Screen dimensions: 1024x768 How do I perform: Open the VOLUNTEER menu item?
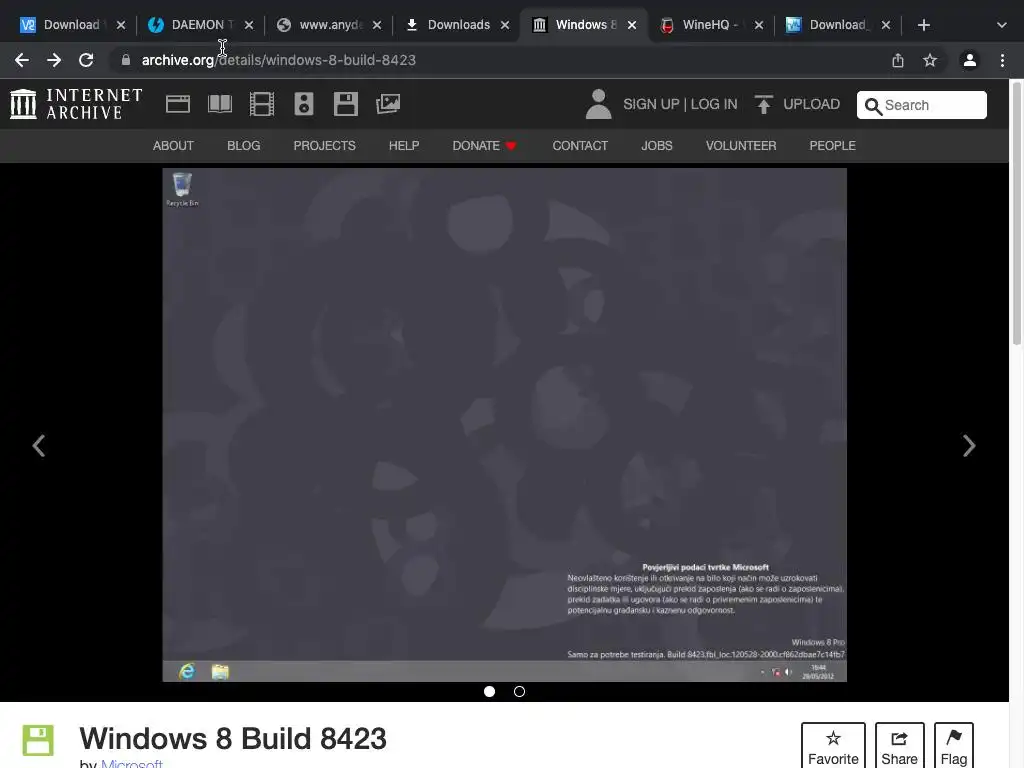(741, 146)
